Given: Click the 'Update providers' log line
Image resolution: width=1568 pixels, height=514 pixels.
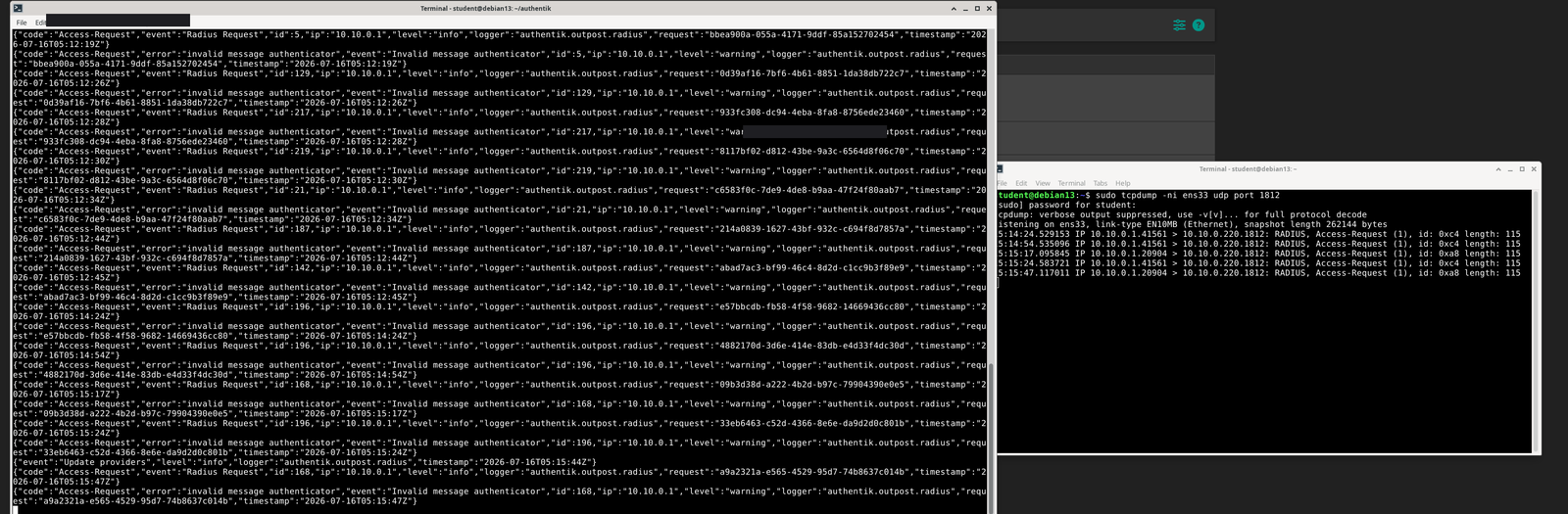Looking at the screenshot, I should pos(304,462).
